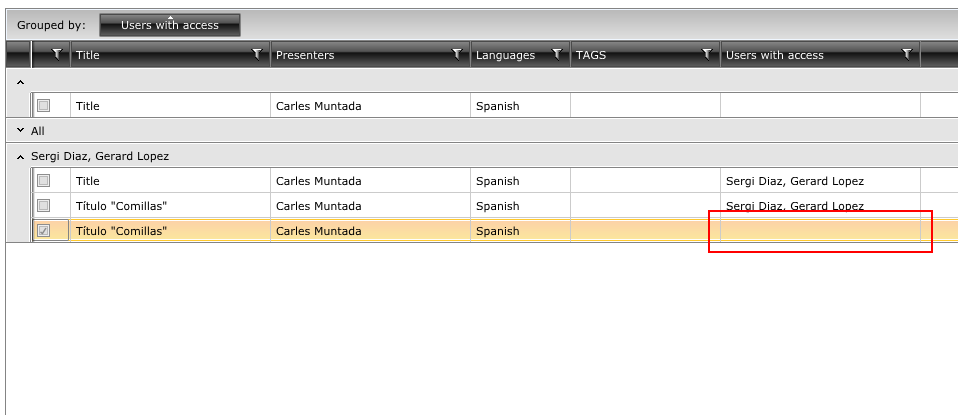958x415 pixels.
Task: Tick the checkbox of the non-highlighted Título "Comillas" row
Action: coord(43,206)
